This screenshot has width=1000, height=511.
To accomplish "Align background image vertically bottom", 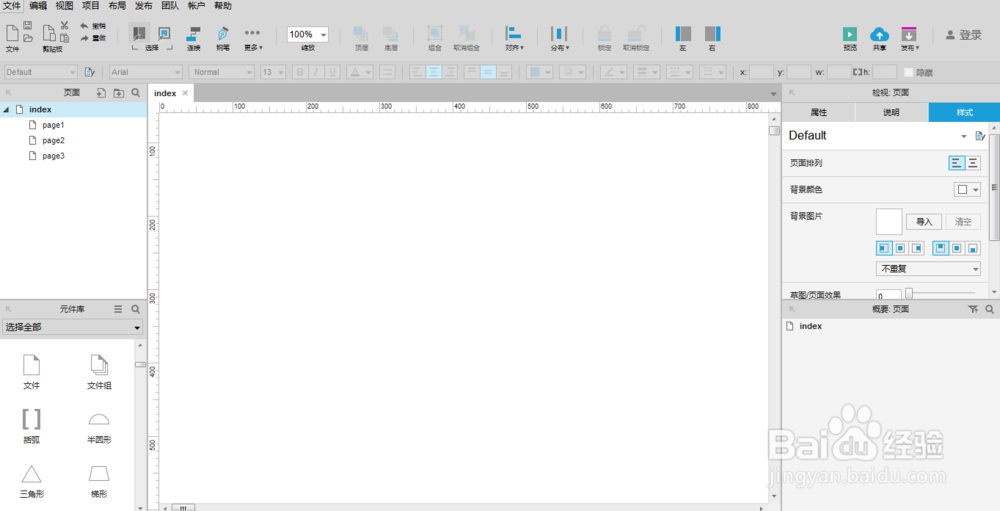I will coord(973,248).
